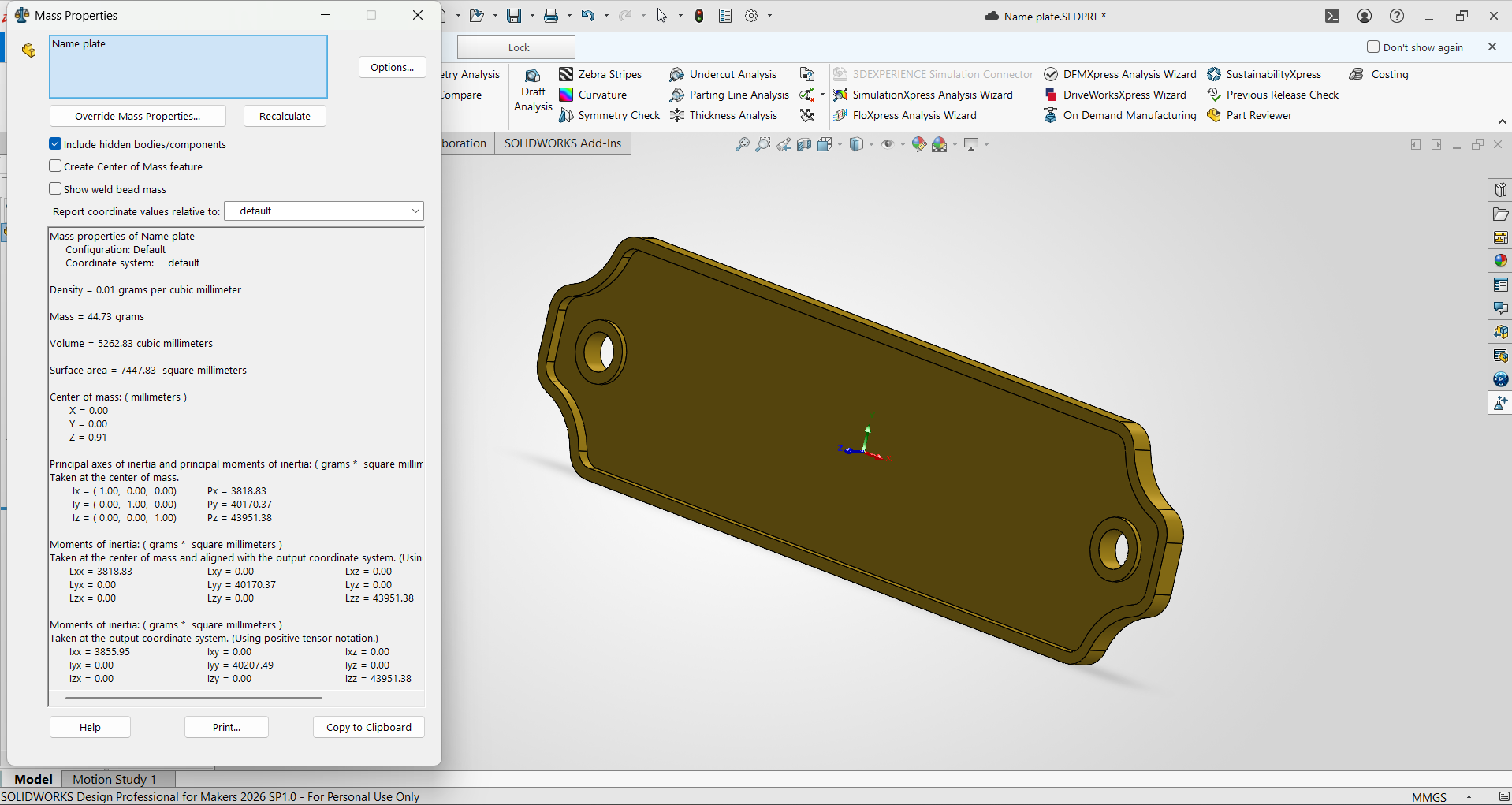Open Design Library in task pane
The image size is (1512, 805).
click(x=1500, y=190)
